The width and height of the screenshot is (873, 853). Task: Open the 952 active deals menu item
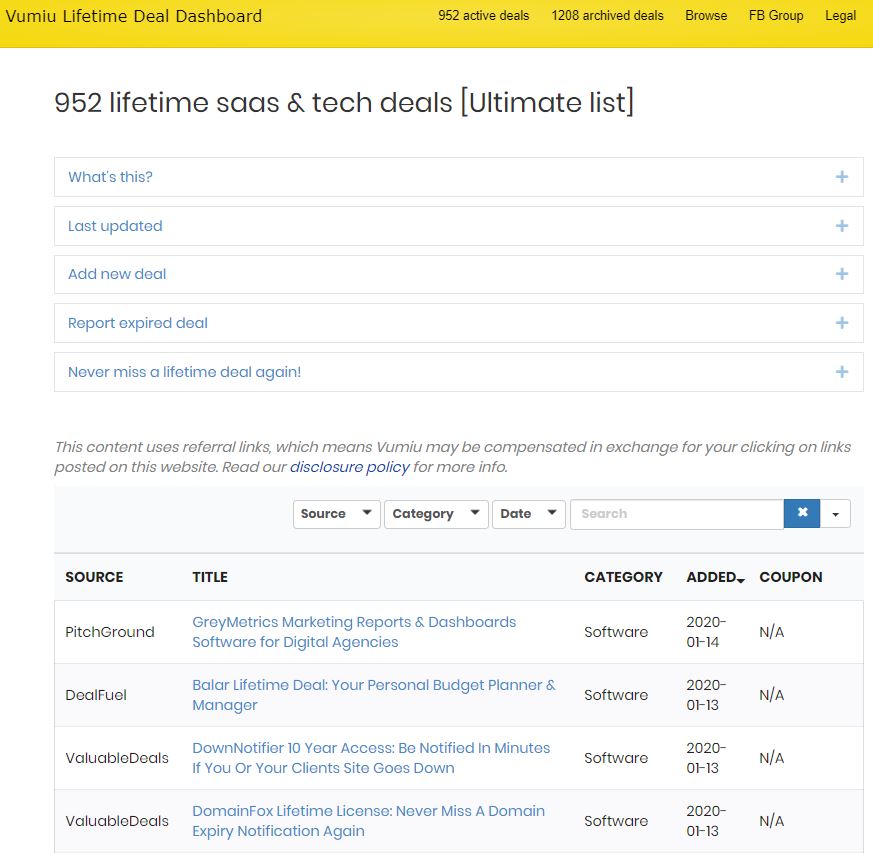click(x=483, y=16)
